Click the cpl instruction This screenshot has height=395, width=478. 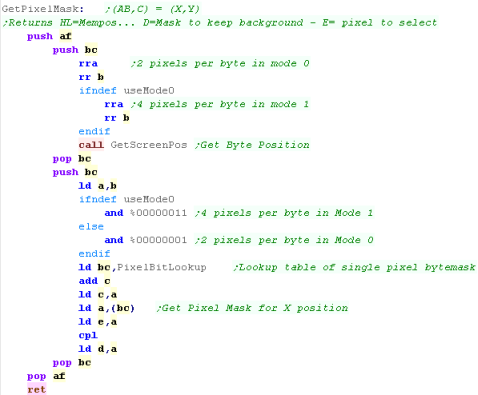pos(88,335)
